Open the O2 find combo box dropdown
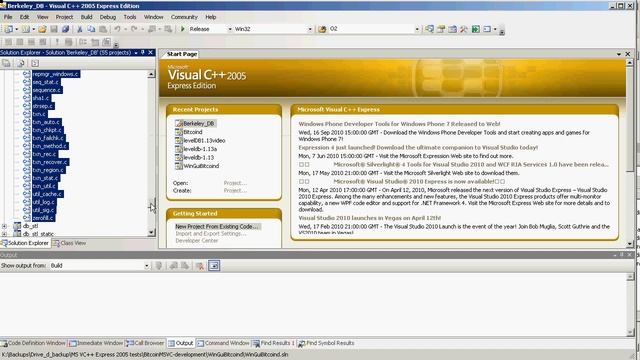The height and width of the screenshot is (360, 640). tap(417, 29)
